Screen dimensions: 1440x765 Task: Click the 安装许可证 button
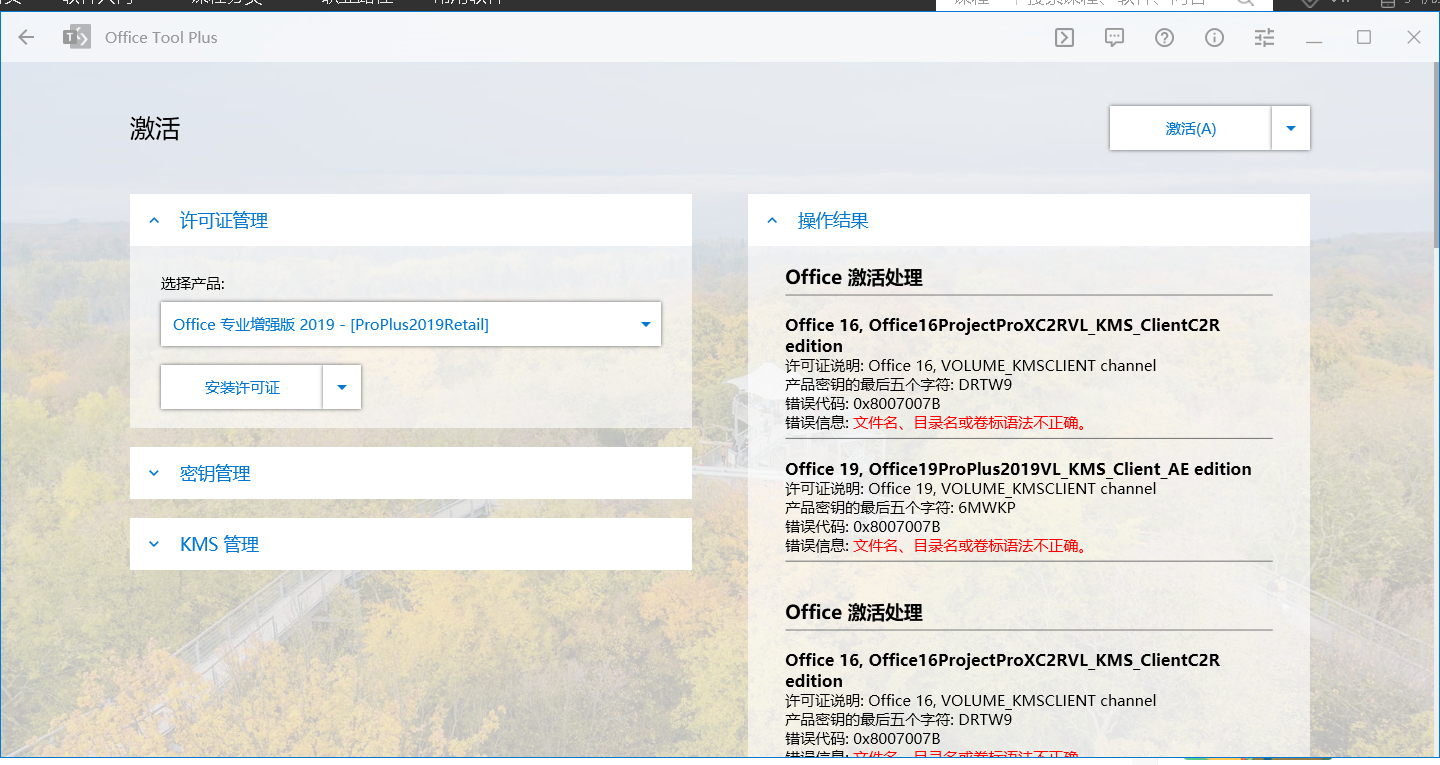[x=242, y=387]
